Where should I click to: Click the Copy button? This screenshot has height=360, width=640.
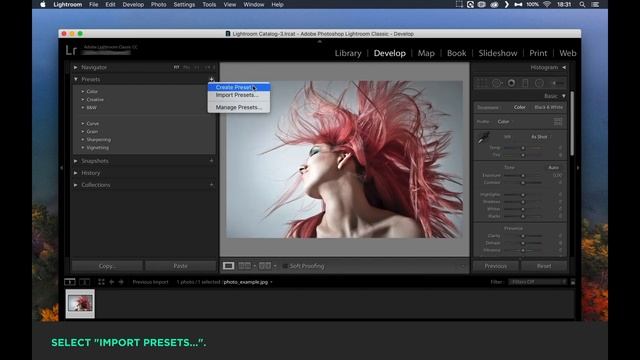tap(107, 266)
